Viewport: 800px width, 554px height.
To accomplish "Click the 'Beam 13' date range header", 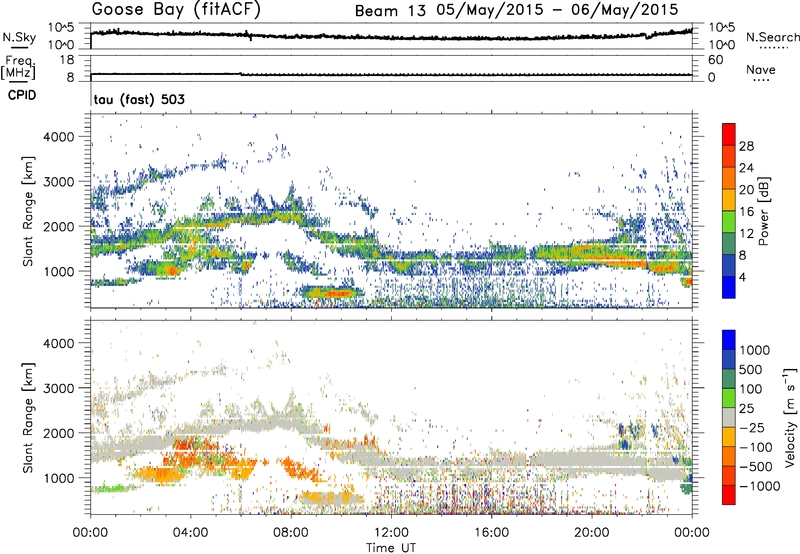I will (516, 10).
